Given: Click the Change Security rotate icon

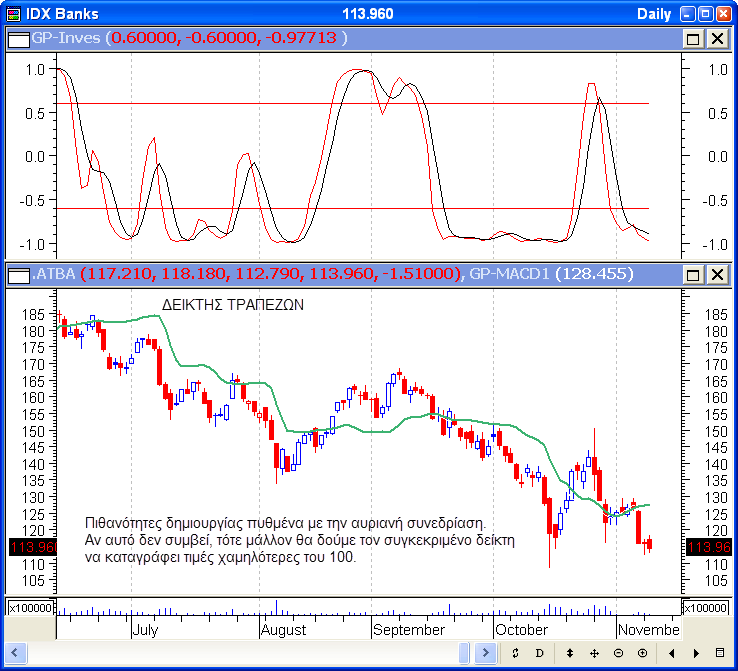Looking at the screenshot, I should point(513,653).
